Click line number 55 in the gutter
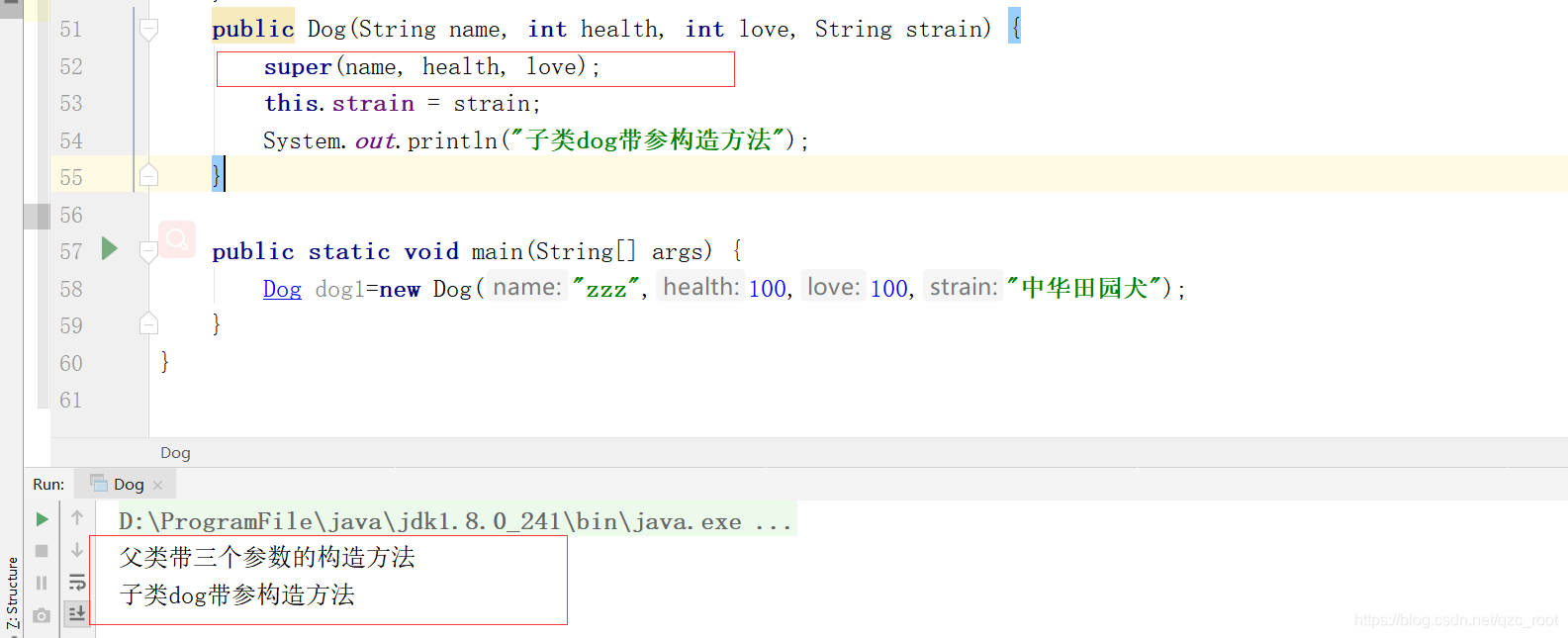Screen dimensions: 1568x638 [71, 178]
